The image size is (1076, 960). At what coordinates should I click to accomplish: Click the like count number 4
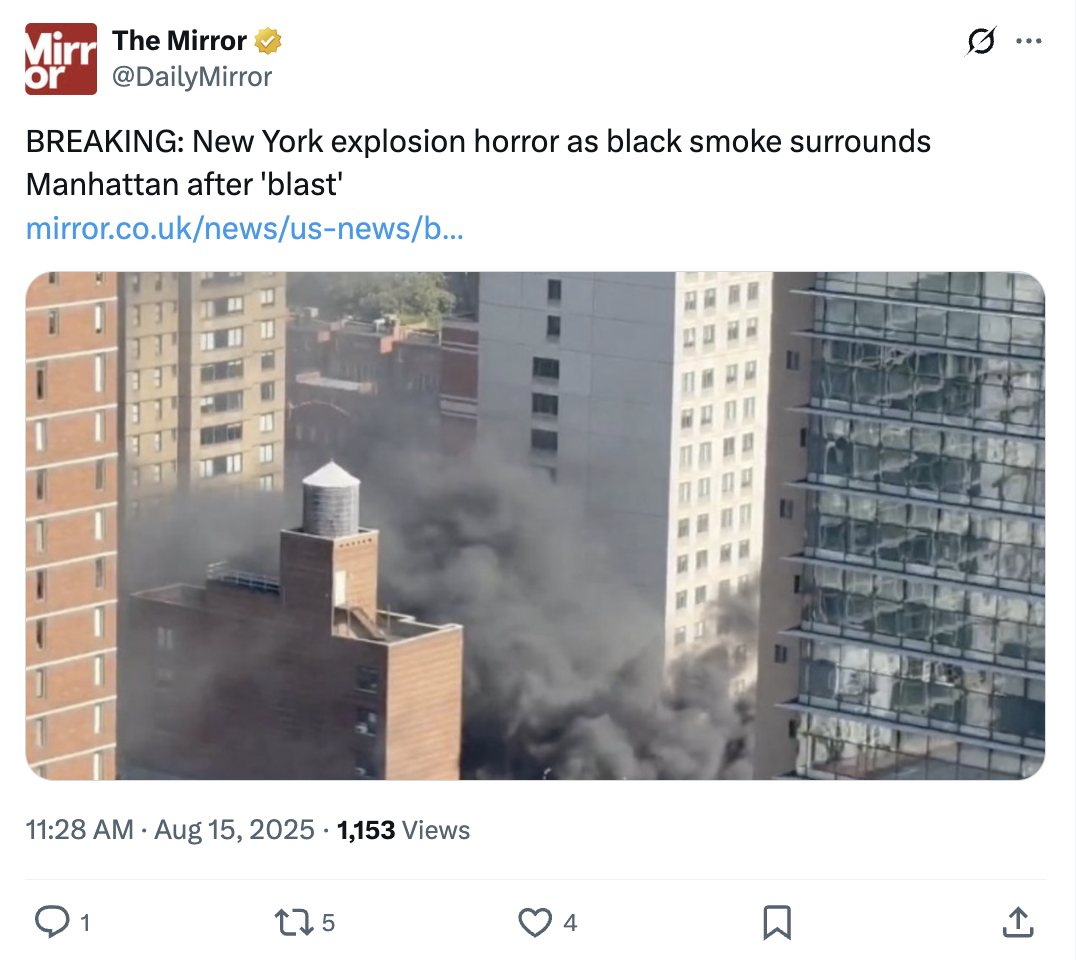click(x=570, y=923)
